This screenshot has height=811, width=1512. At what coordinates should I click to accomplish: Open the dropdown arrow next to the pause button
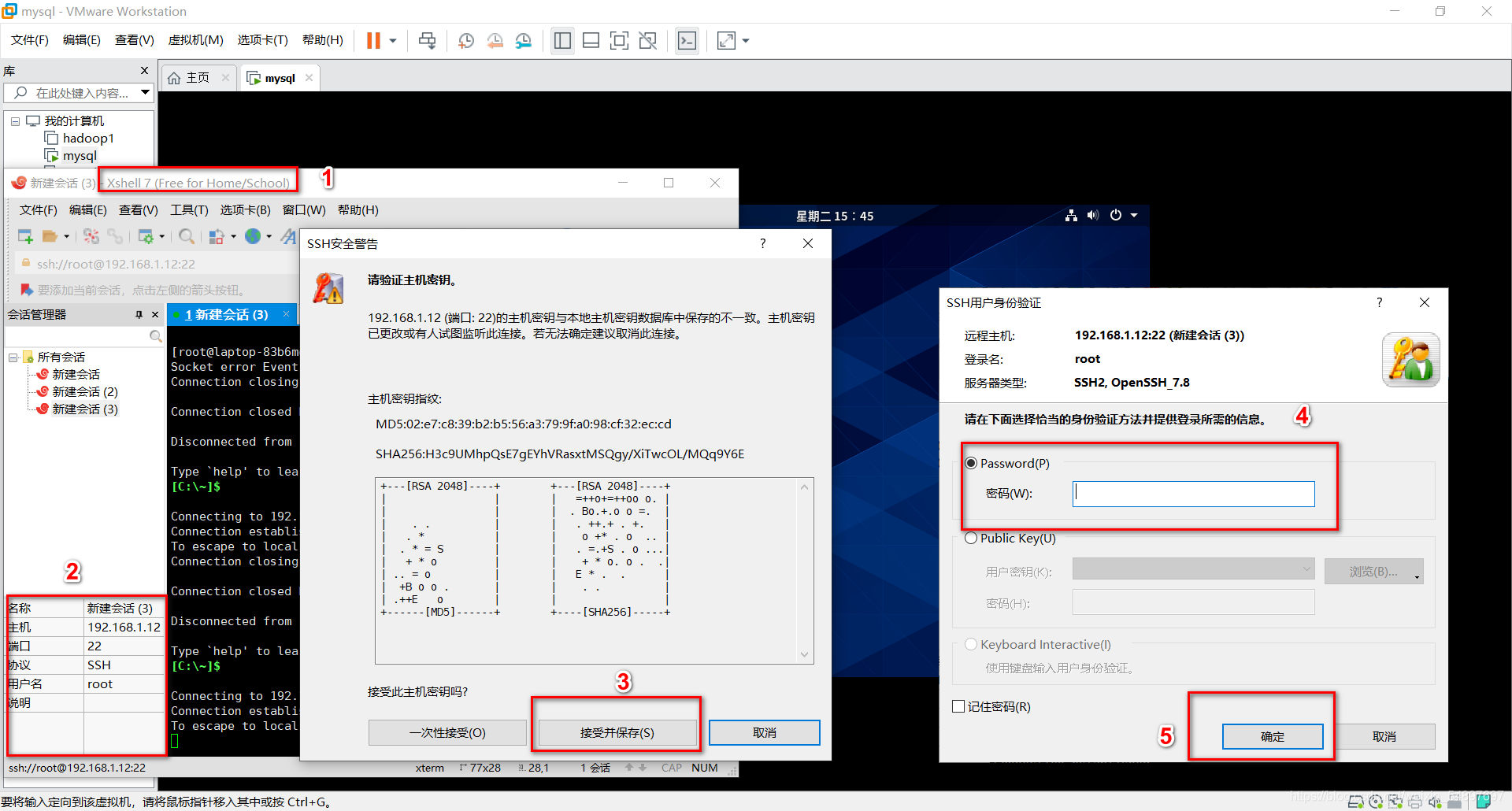coord(392,41)
